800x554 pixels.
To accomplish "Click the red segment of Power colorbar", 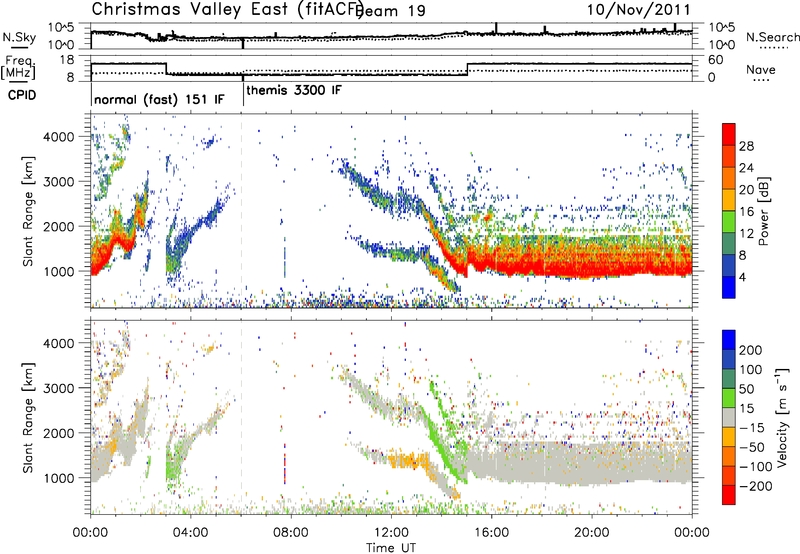I will click(729, 134).
